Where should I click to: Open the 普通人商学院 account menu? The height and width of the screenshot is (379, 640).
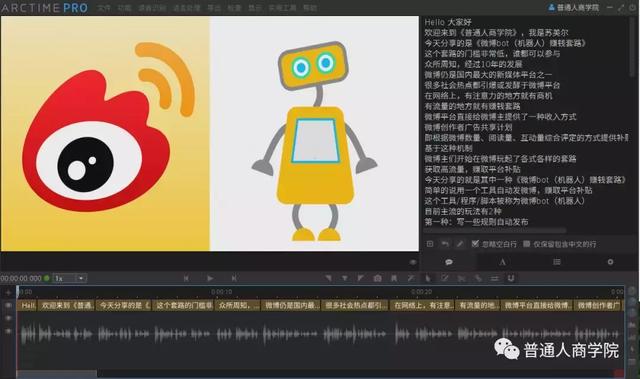(574, 7)
